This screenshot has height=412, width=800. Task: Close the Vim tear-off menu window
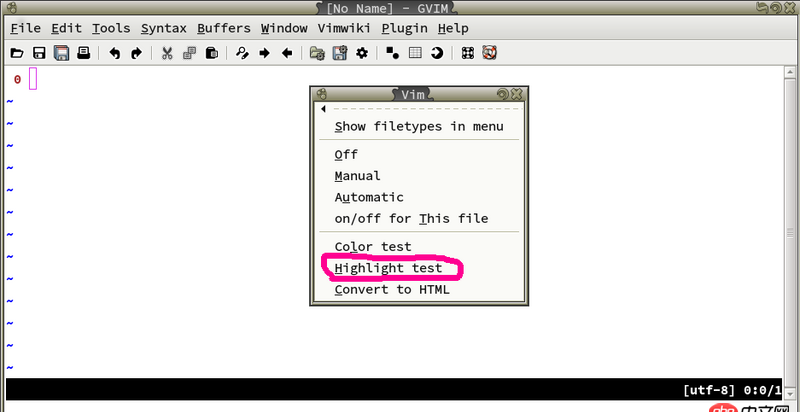click(516, 94)
